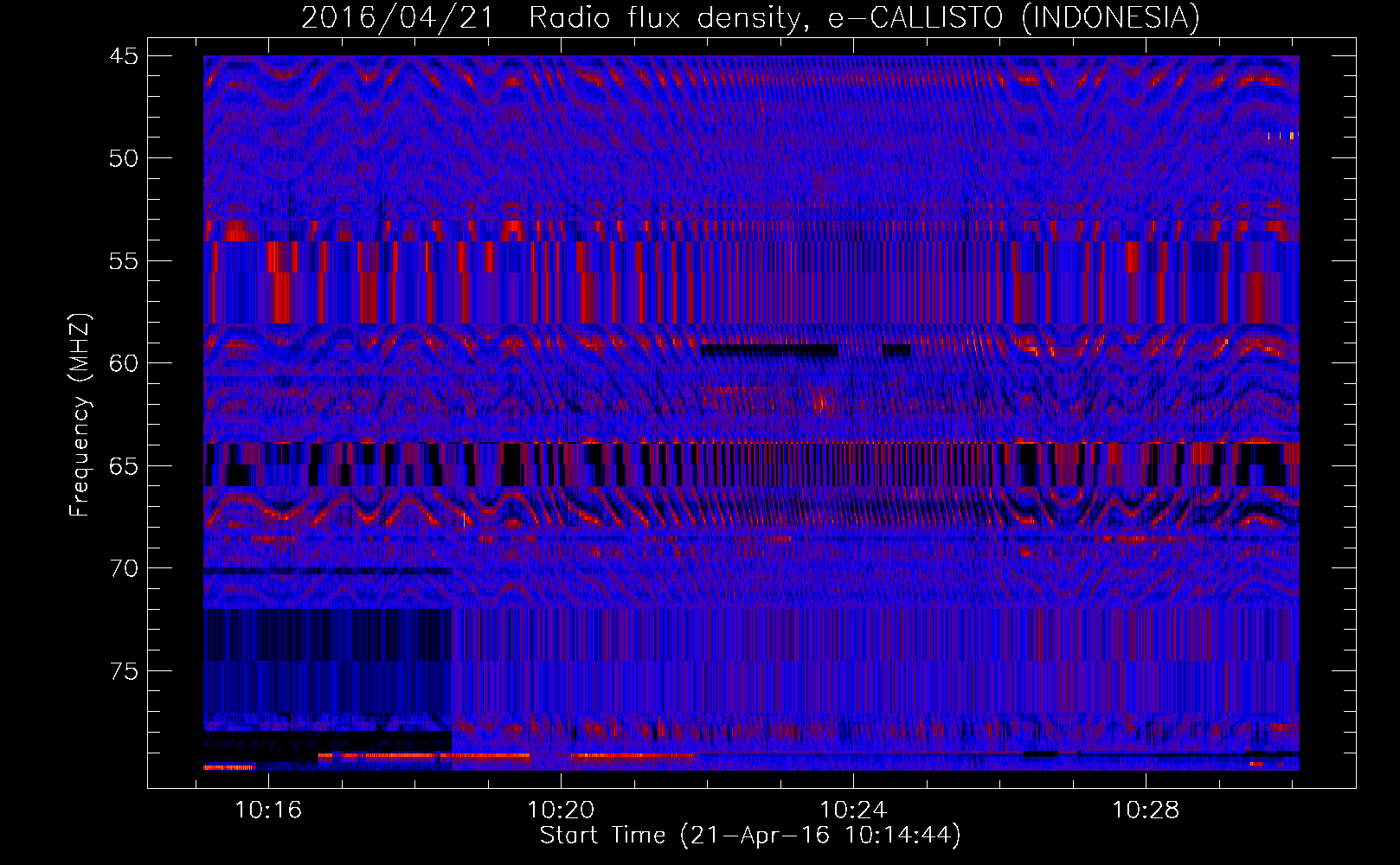Click the 70 frequency tick label

[x=123, y=568]
